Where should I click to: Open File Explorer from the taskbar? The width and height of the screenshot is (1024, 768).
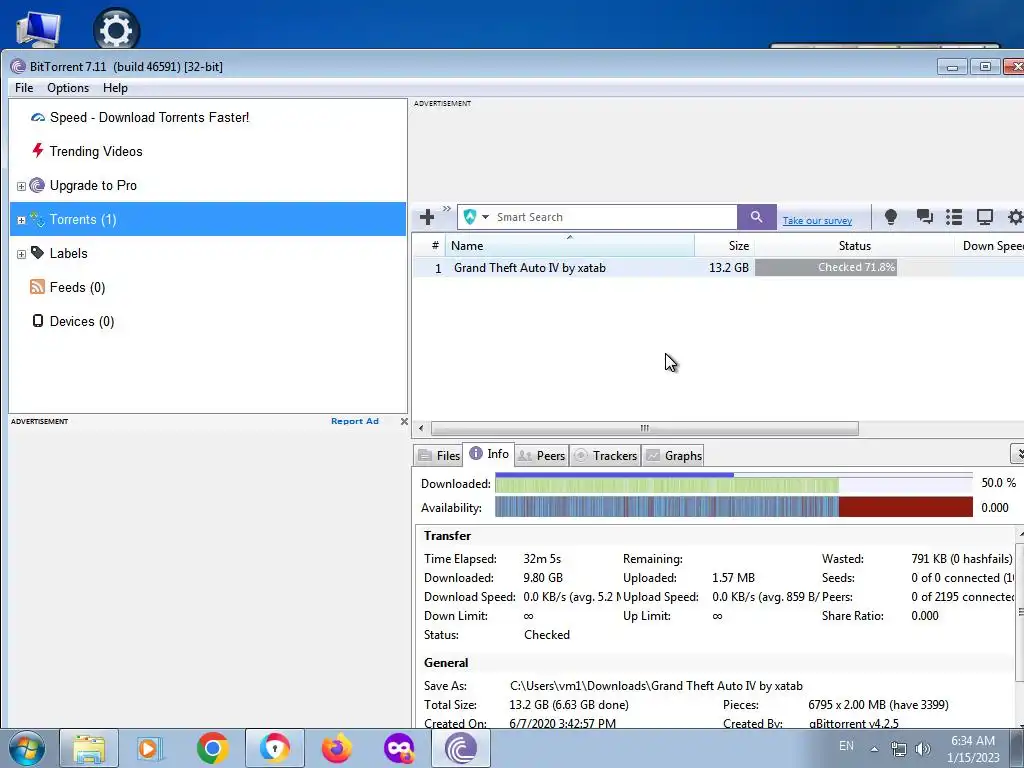[x=89, y=748]
